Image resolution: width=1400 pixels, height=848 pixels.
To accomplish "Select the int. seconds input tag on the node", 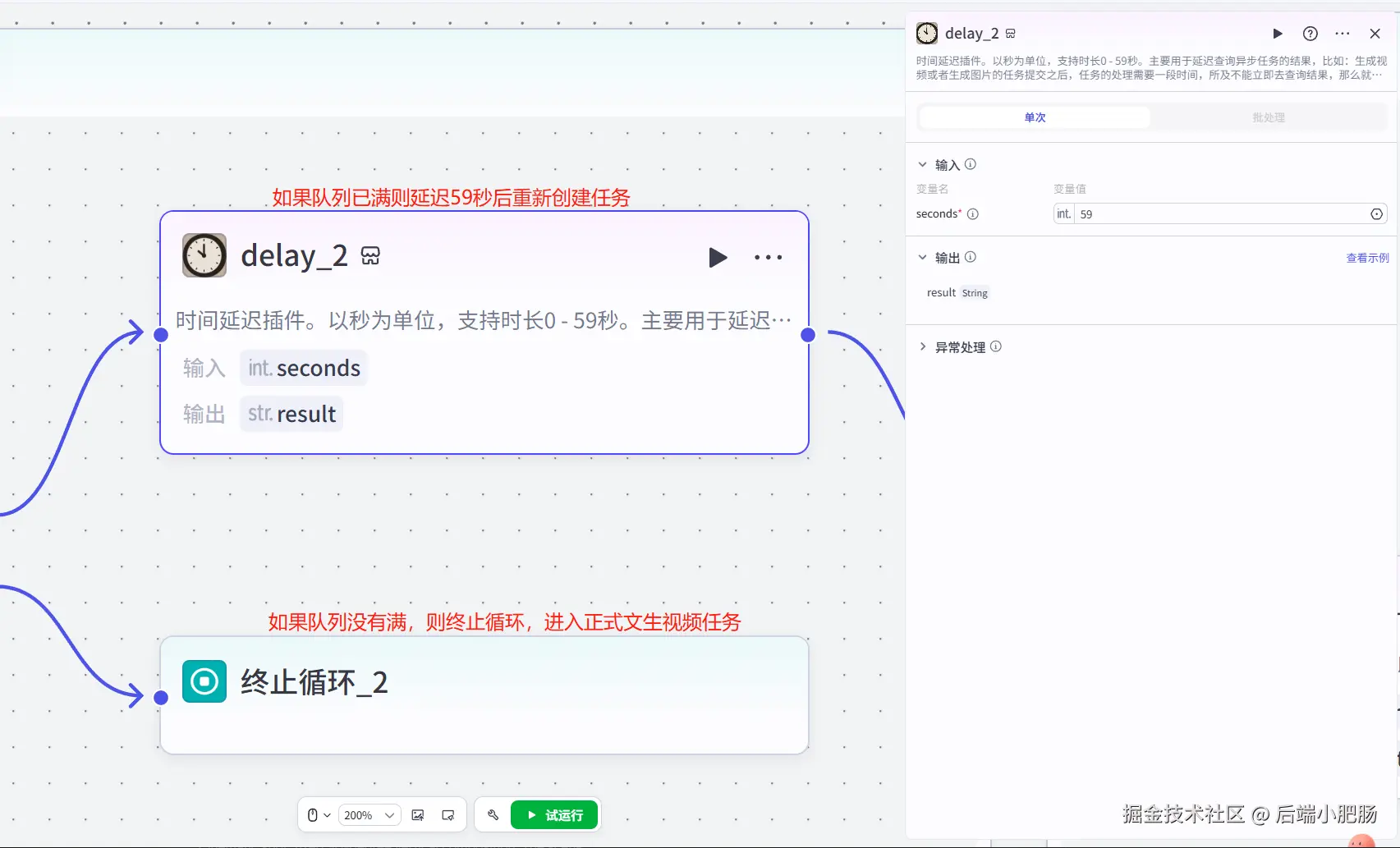I will click(x=304, y=368).
